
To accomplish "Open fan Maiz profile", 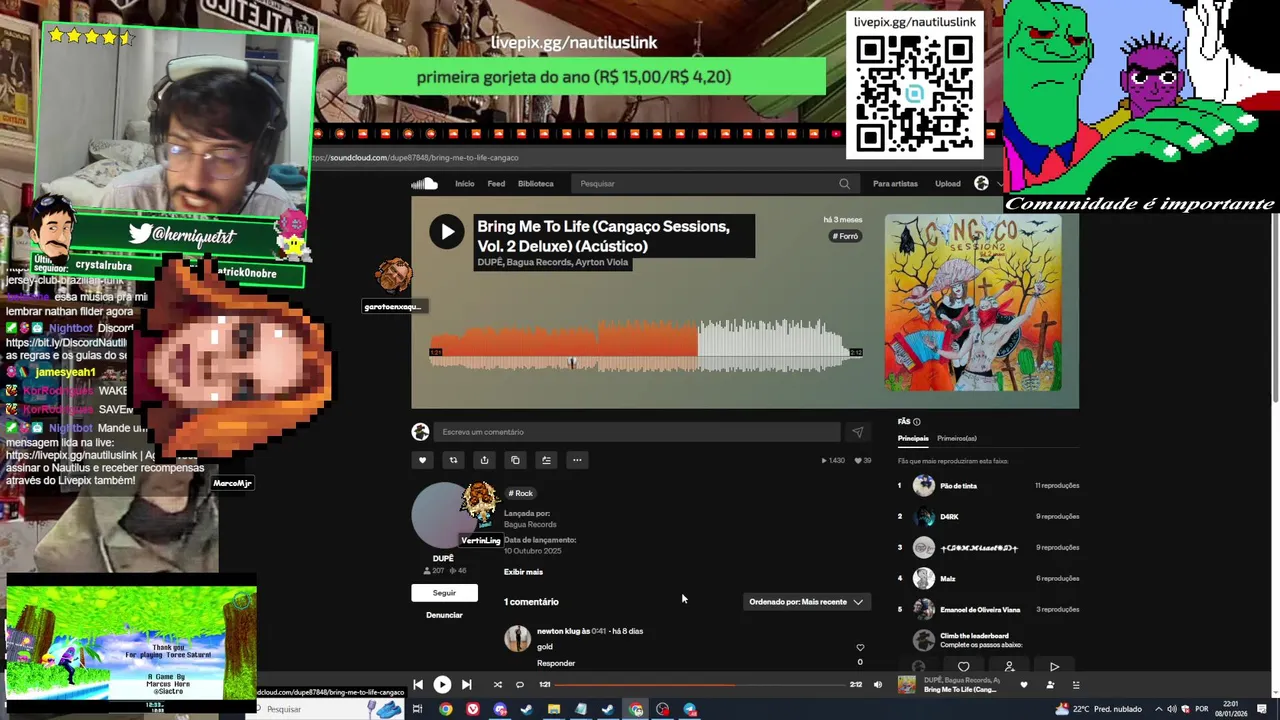I will coord(947,578).
